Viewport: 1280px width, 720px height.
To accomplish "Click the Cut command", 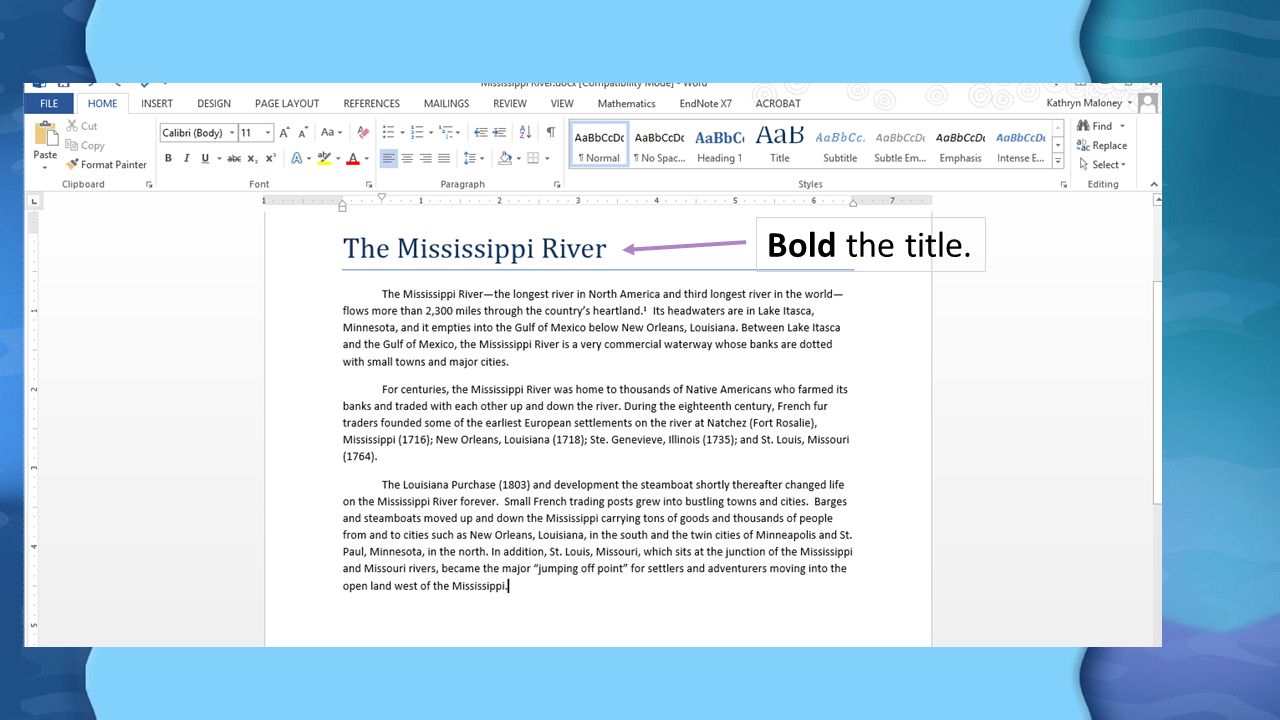I will click(x=82, y=126).
